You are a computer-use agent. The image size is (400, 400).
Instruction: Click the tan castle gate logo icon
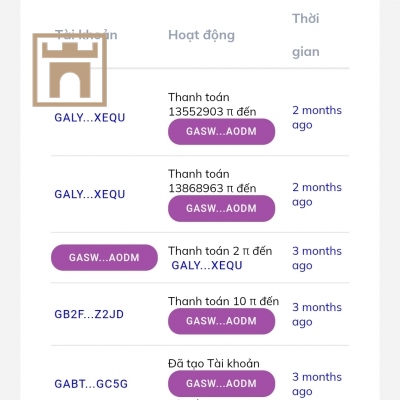click(x=70, y=70)
